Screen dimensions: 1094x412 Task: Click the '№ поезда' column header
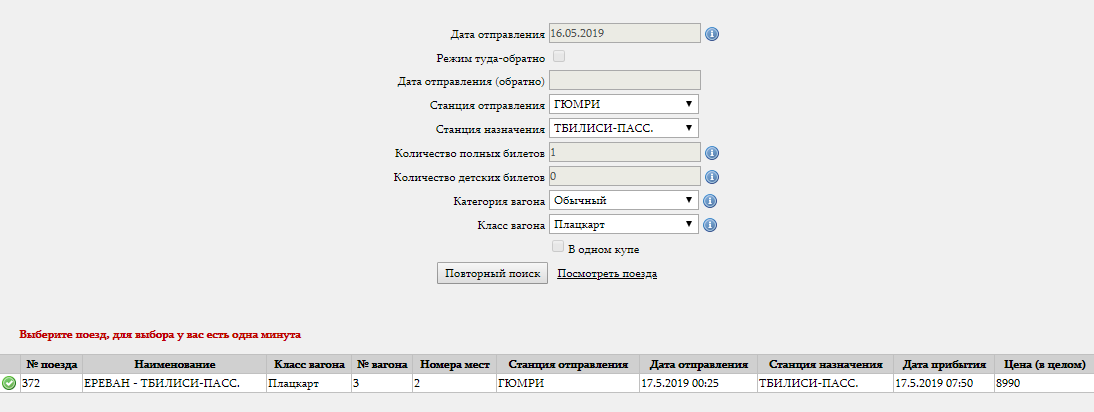coord(51,364)
